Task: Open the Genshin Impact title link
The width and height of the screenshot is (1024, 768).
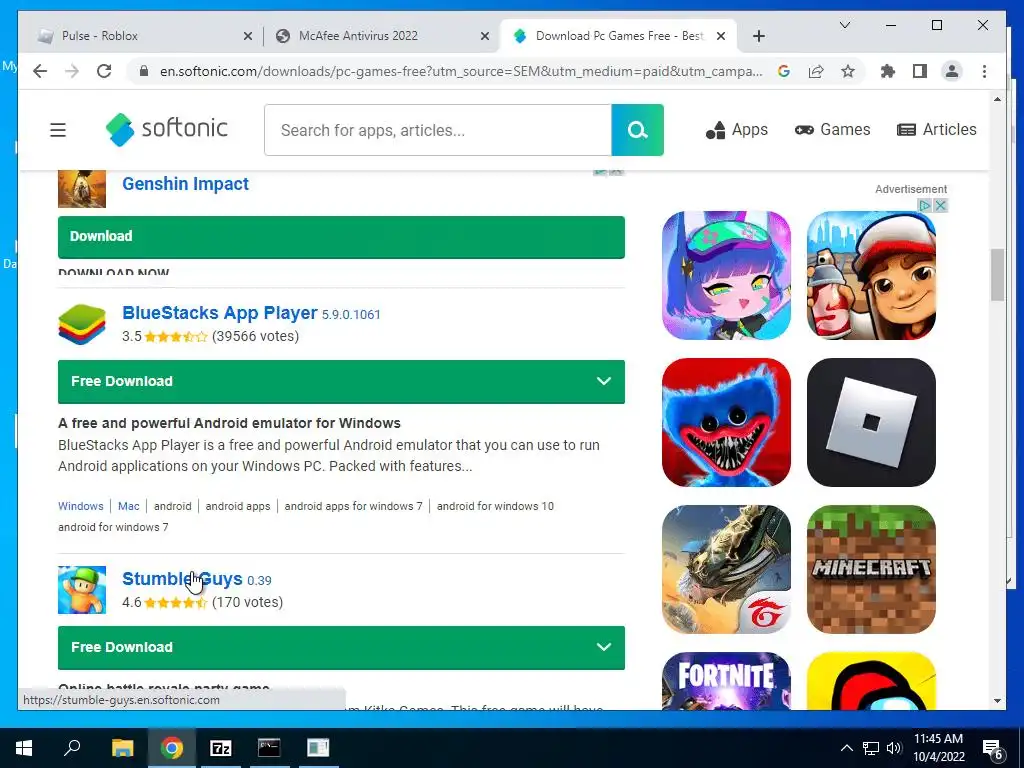Action: (185, 184)
